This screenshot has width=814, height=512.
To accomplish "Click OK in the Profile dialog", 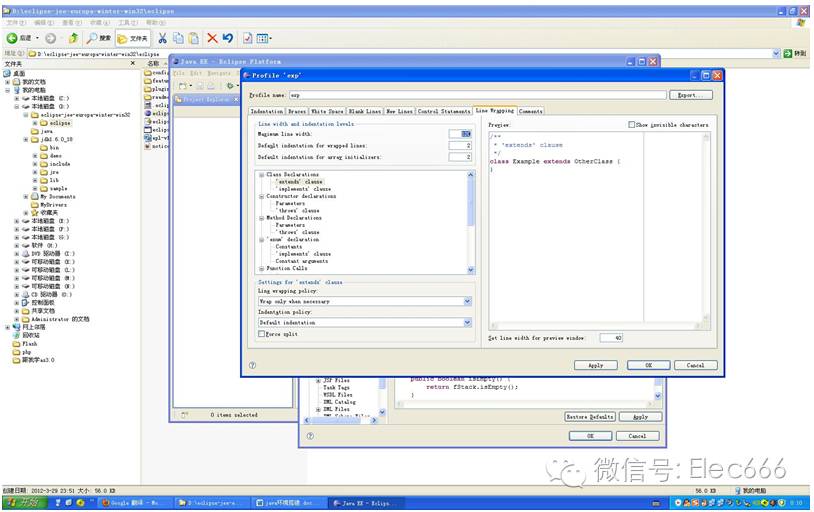I will click(648, 365).
